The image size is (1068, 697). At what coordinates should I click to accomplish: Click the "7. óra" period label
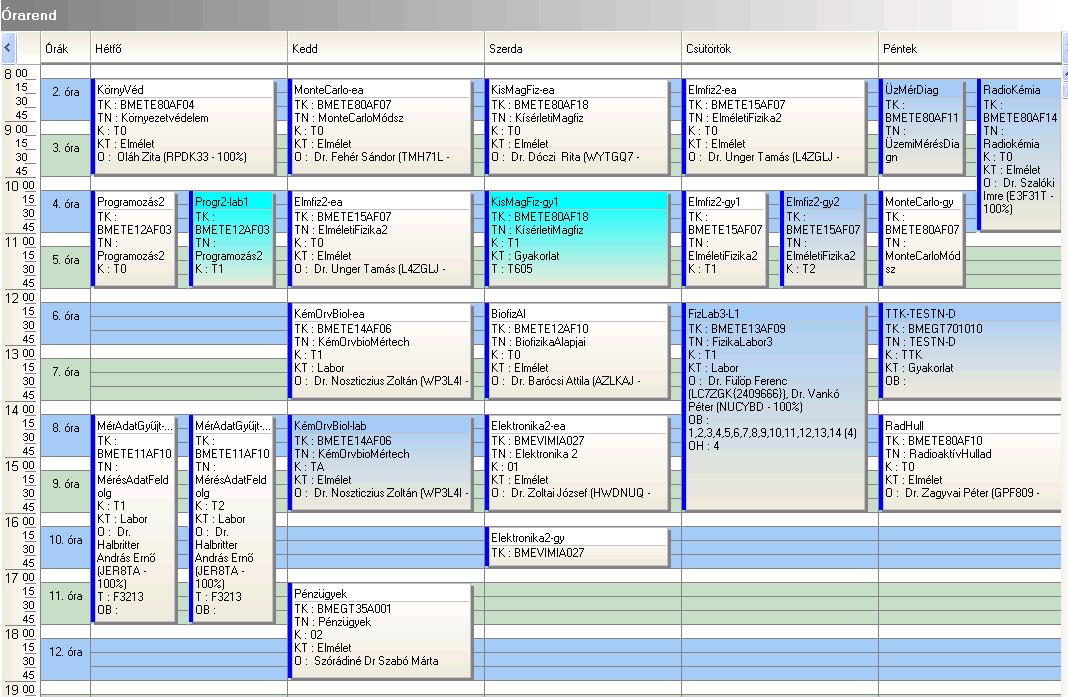[x=65, y=372]
